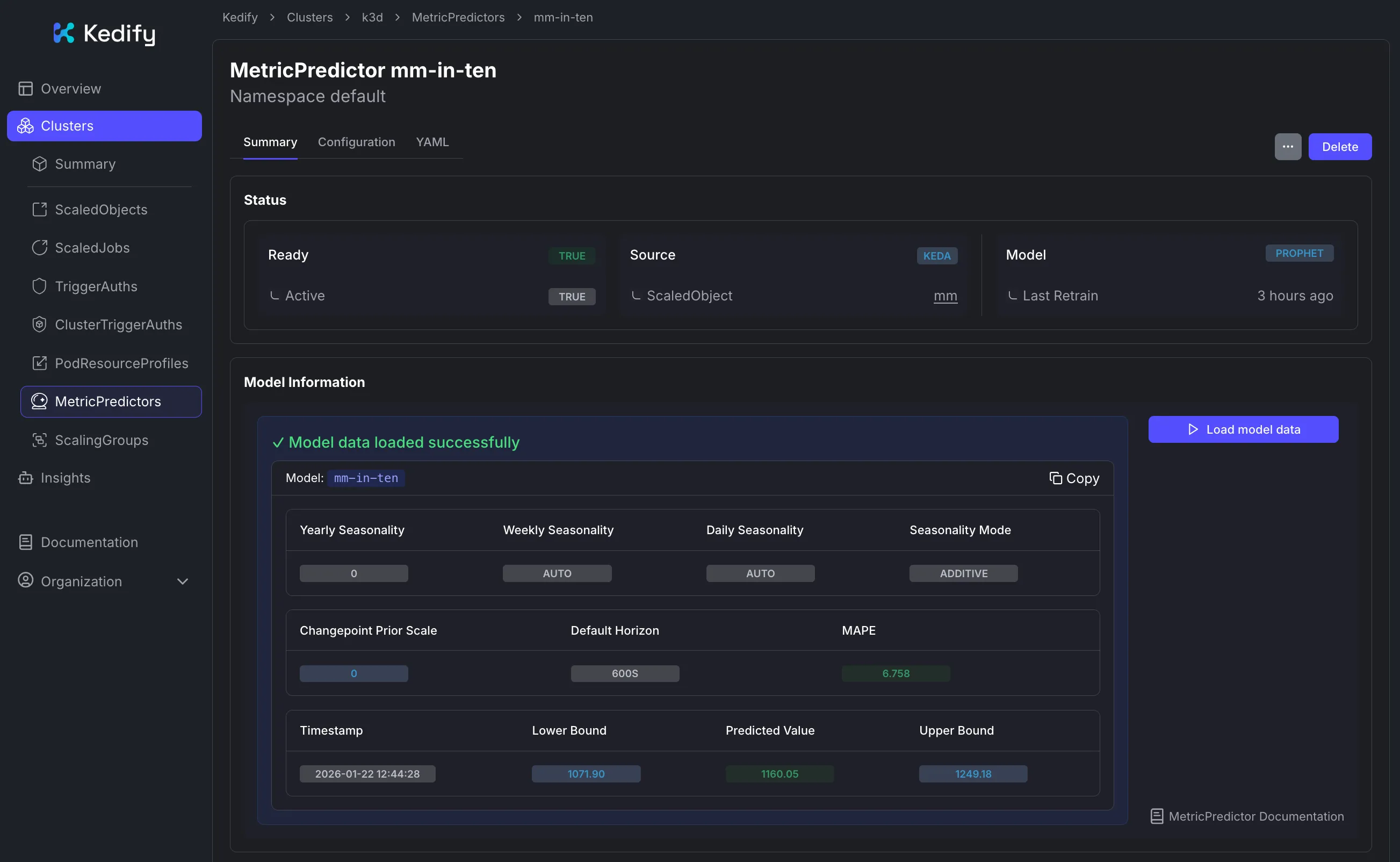
Task: Switch to the Configuration tab
Action: click(x=356, y=142)
